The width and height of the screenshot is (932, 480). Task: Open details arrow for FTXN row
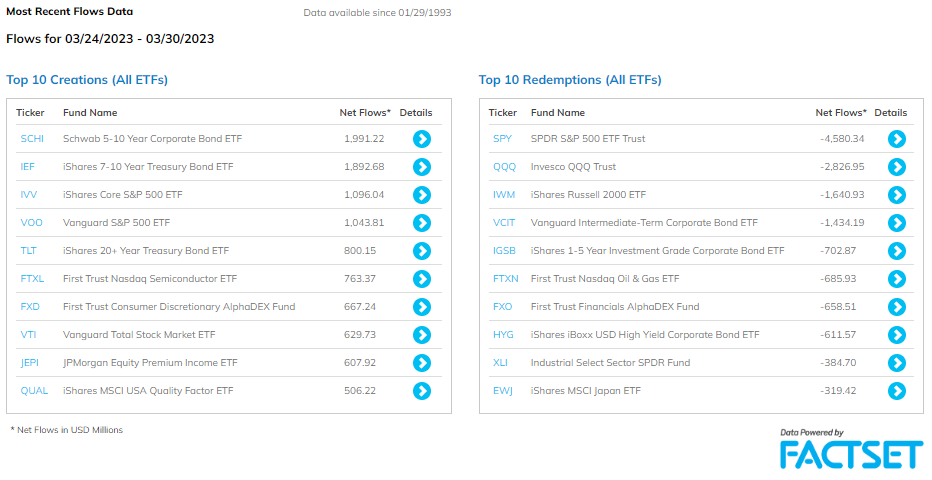(x=897, y=279)
